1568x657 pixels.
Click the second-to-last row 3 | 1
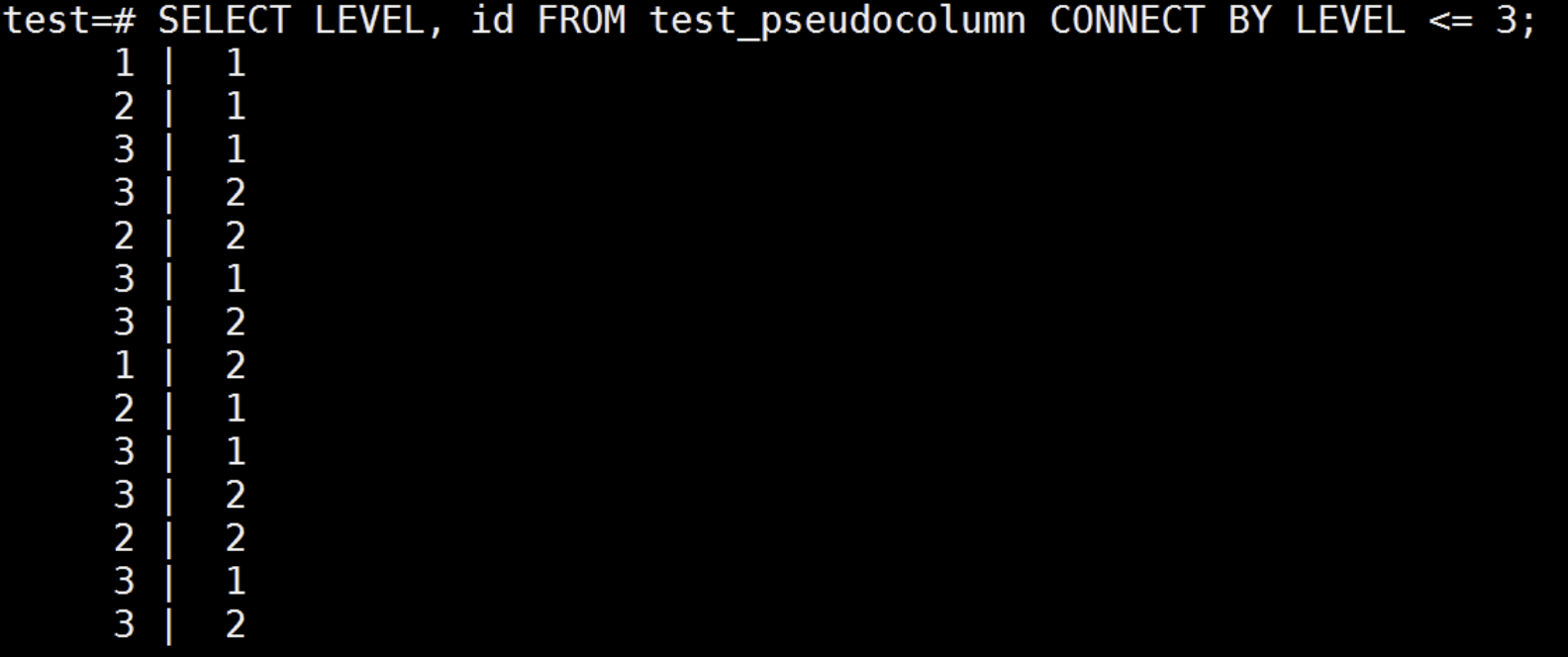(179, 582)
